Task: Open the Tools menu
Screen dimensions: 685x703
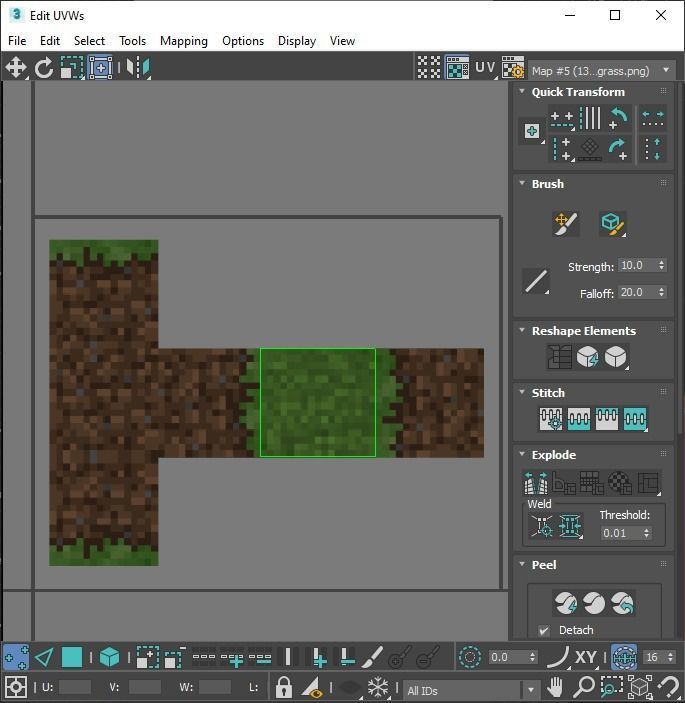Action: point(132,41)
